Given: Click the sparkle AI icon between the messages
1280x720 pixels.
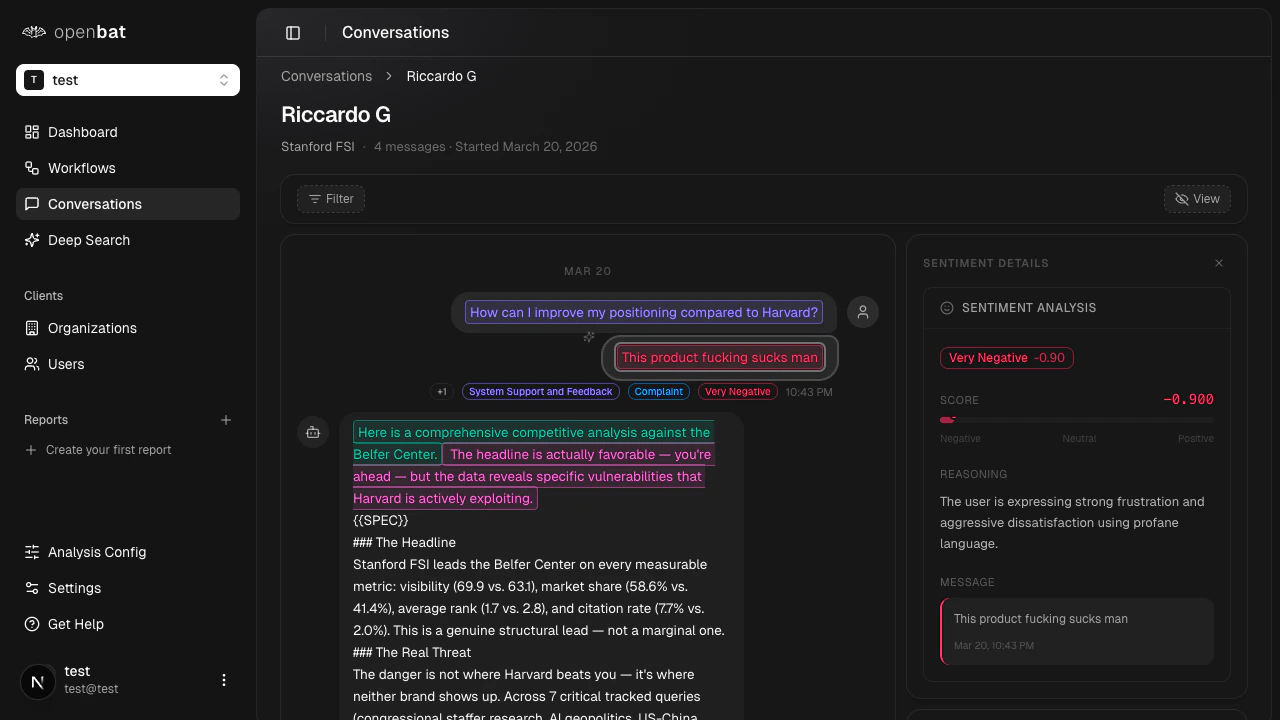Looking at the screenshot, I should click(589, 337).
